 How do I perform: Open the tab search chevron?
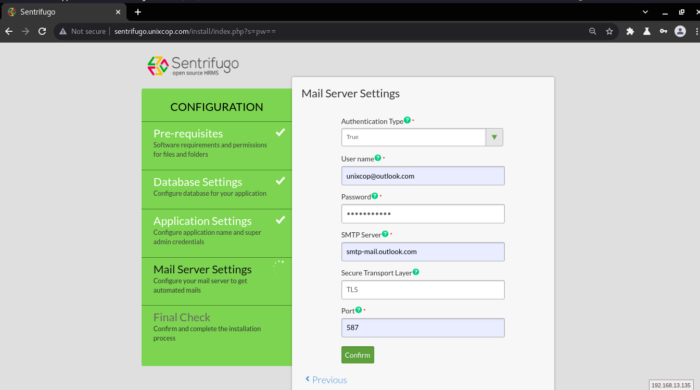pos(645,12)
